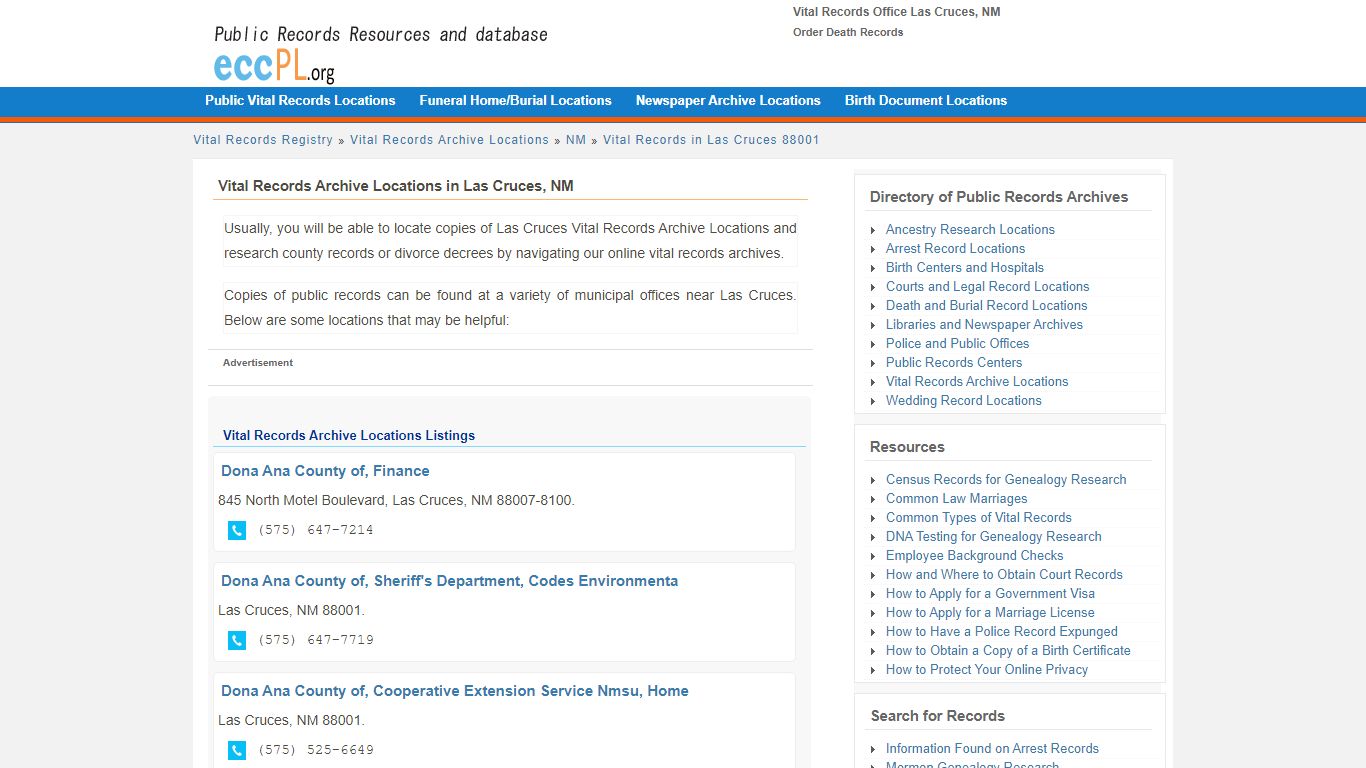Click phone number (575) 647-7719
Viewport: 1366px width, 768px height.
316,640
